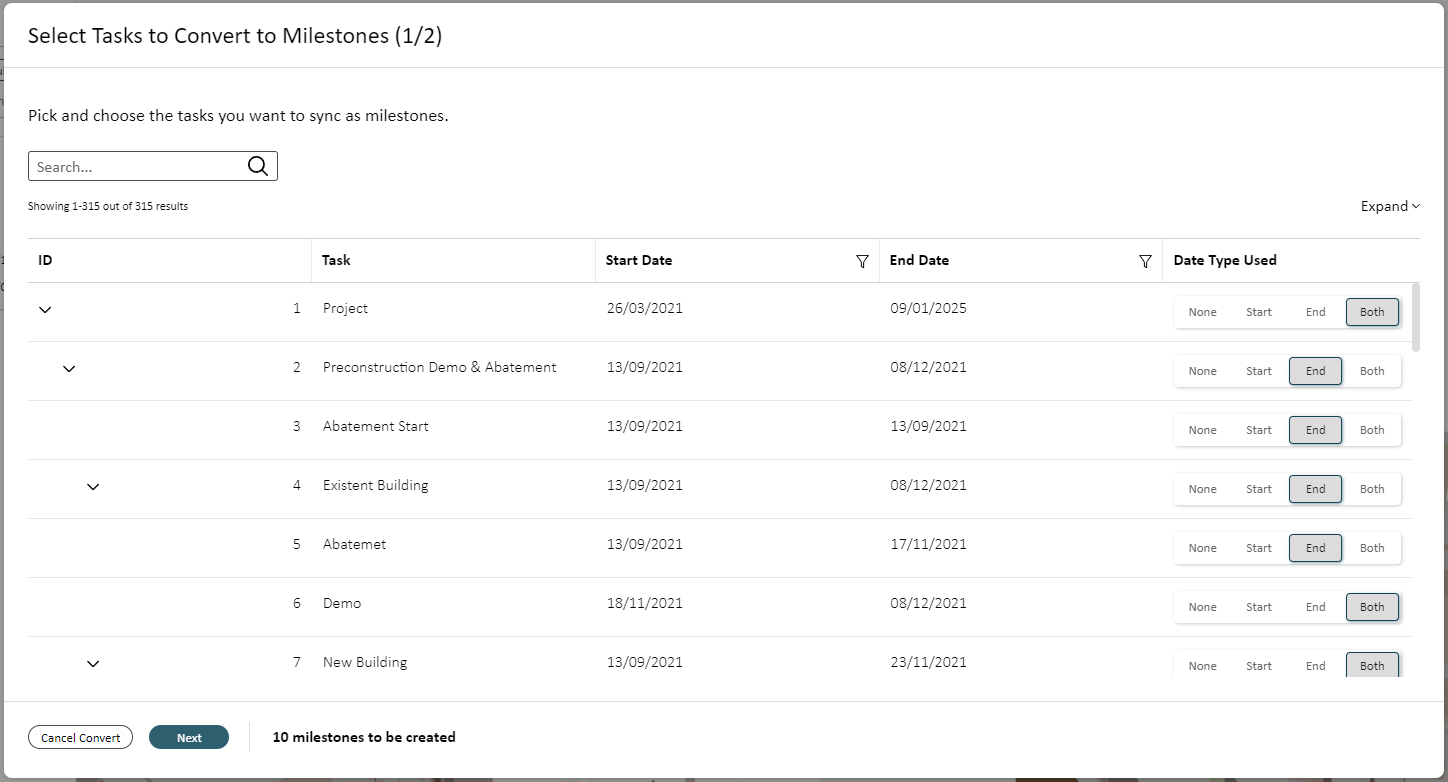Click Abatemet end date 17/11/2021
The width and height of the screenshot is (1448, 782).
[928, 544]
